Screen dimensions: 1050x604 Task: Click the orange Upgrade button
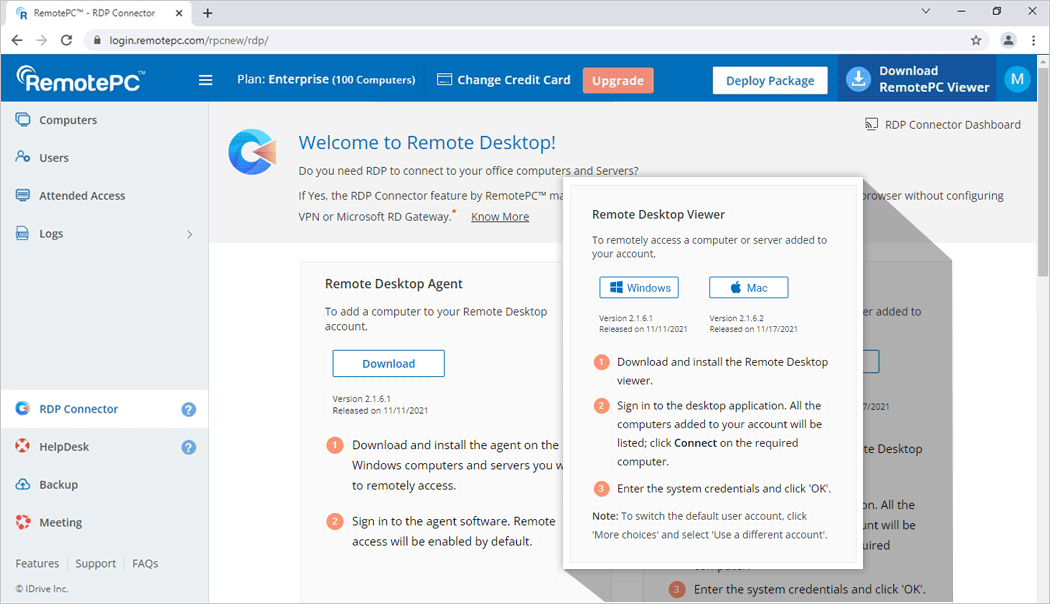click(617, 80)
